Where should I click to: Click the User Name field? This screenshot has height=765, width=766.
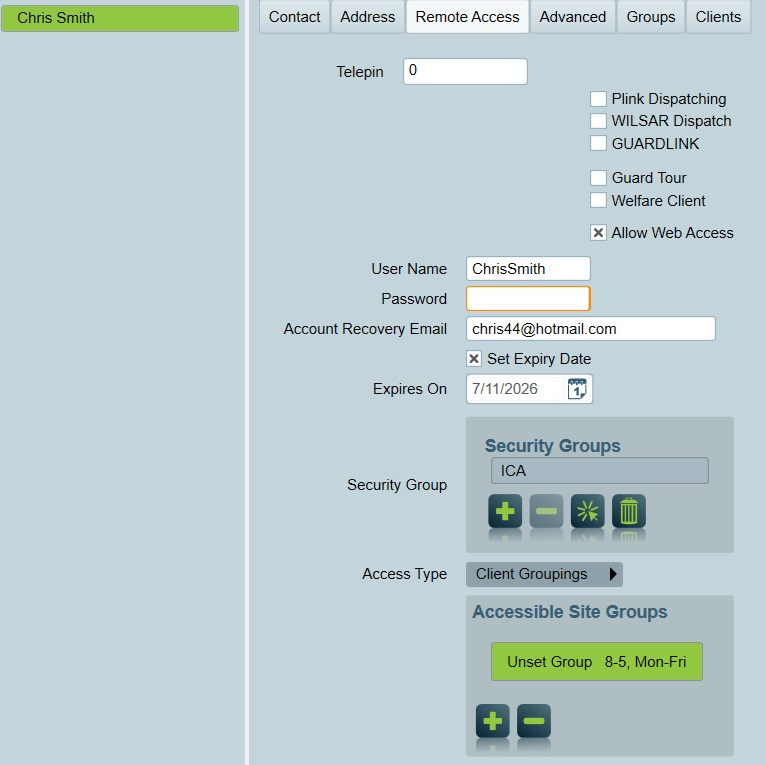pos(528,269)
